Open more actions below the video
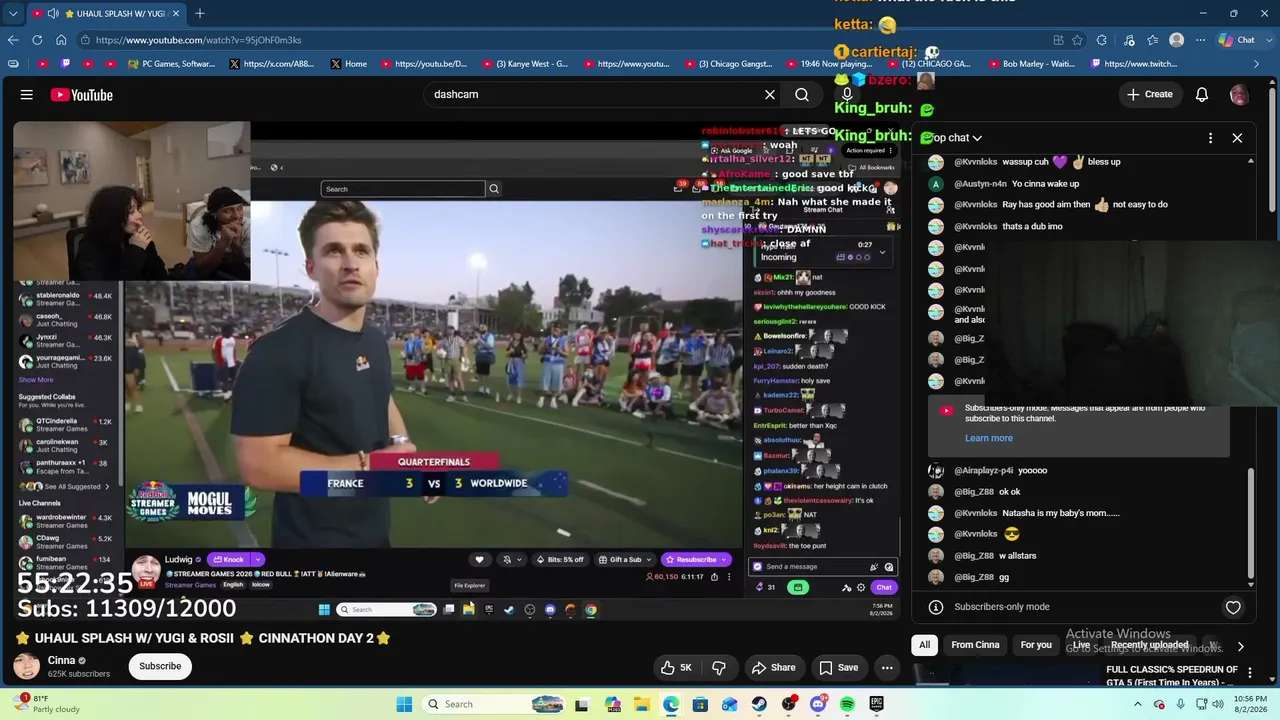 click(x=887, y=668)
